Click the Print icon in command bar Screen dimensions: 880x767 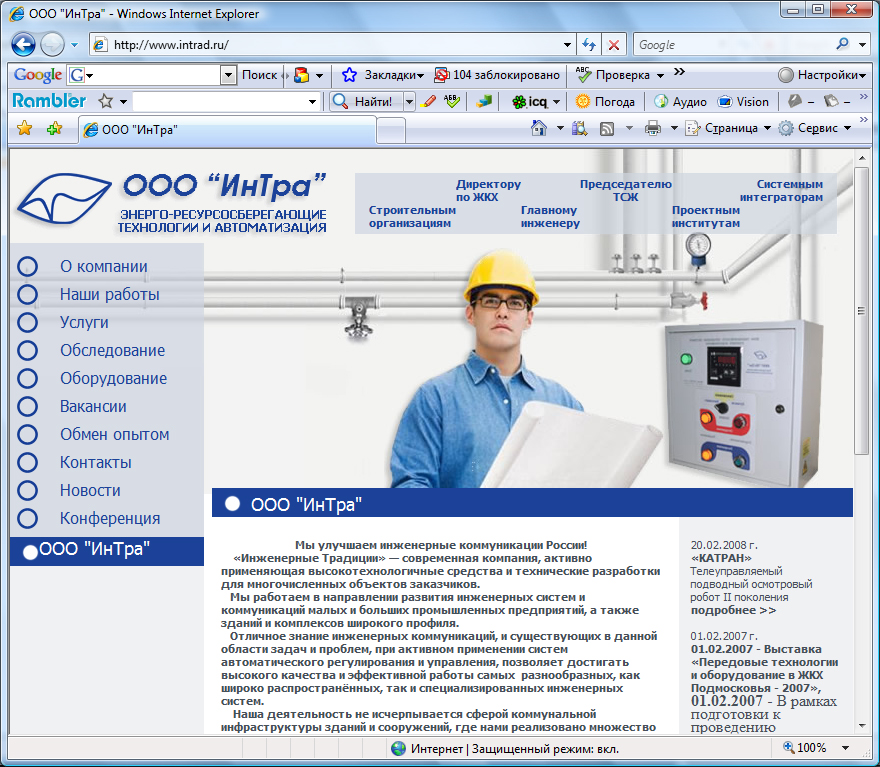pyautogui.click(x=652, y=128)
